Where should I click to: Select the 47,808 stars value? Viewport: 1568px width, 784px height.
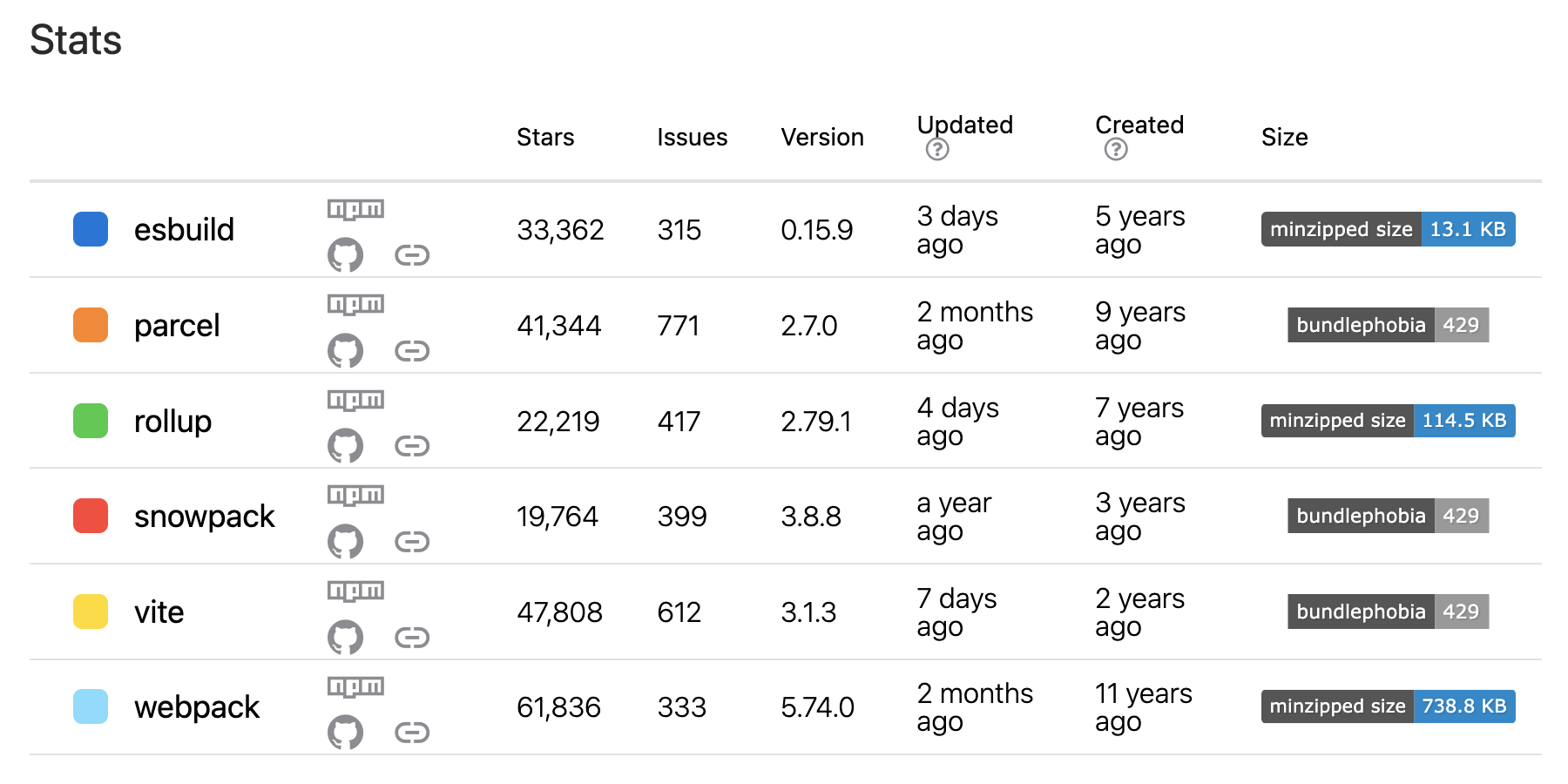[x=559, y=612]
